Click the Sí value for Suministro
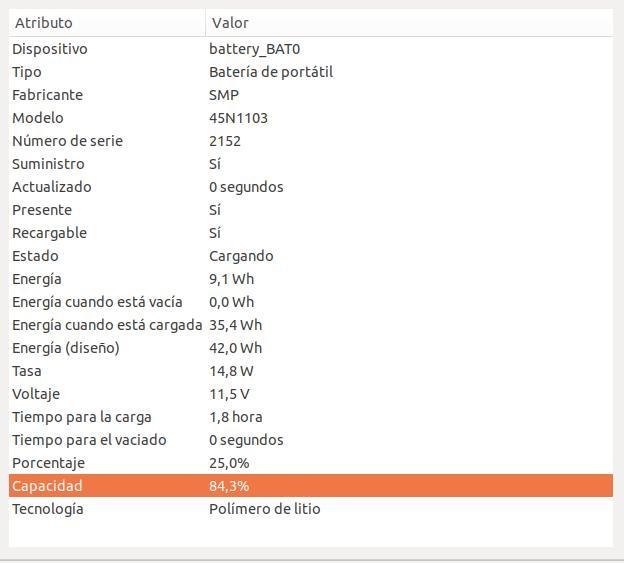The width and height of the screenshot is (624, 563). tap(215, 164)
